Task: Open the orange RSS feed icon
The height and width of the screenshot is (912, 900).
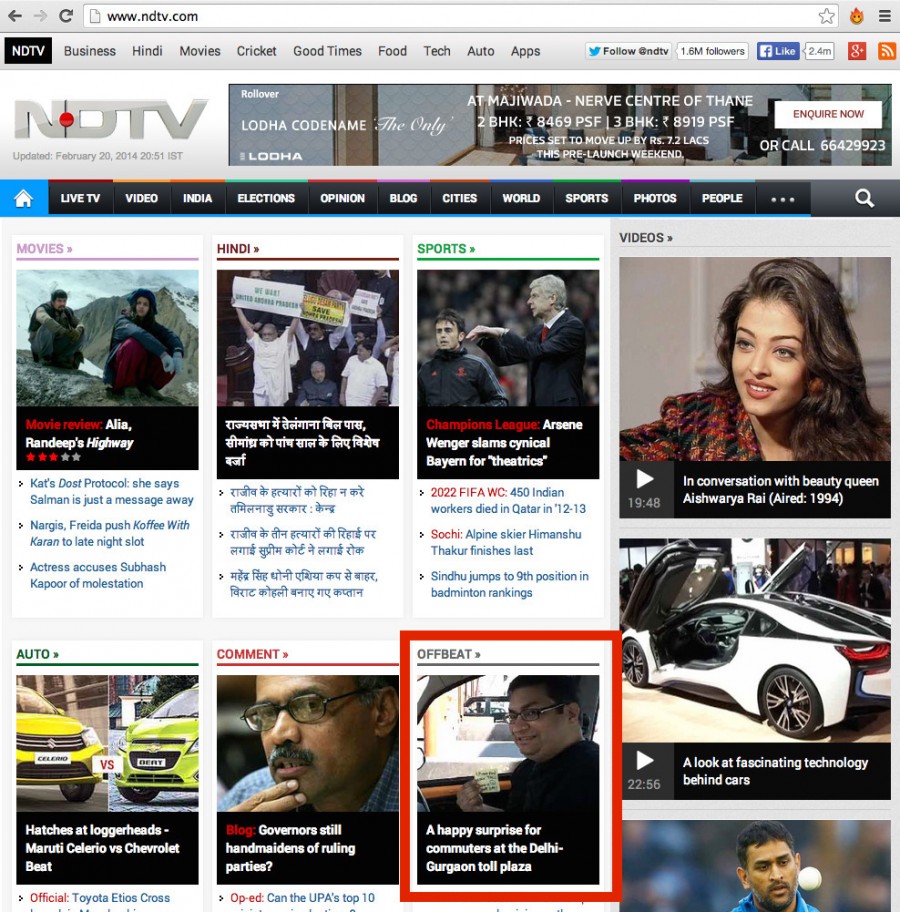Action: click(887, 51)
